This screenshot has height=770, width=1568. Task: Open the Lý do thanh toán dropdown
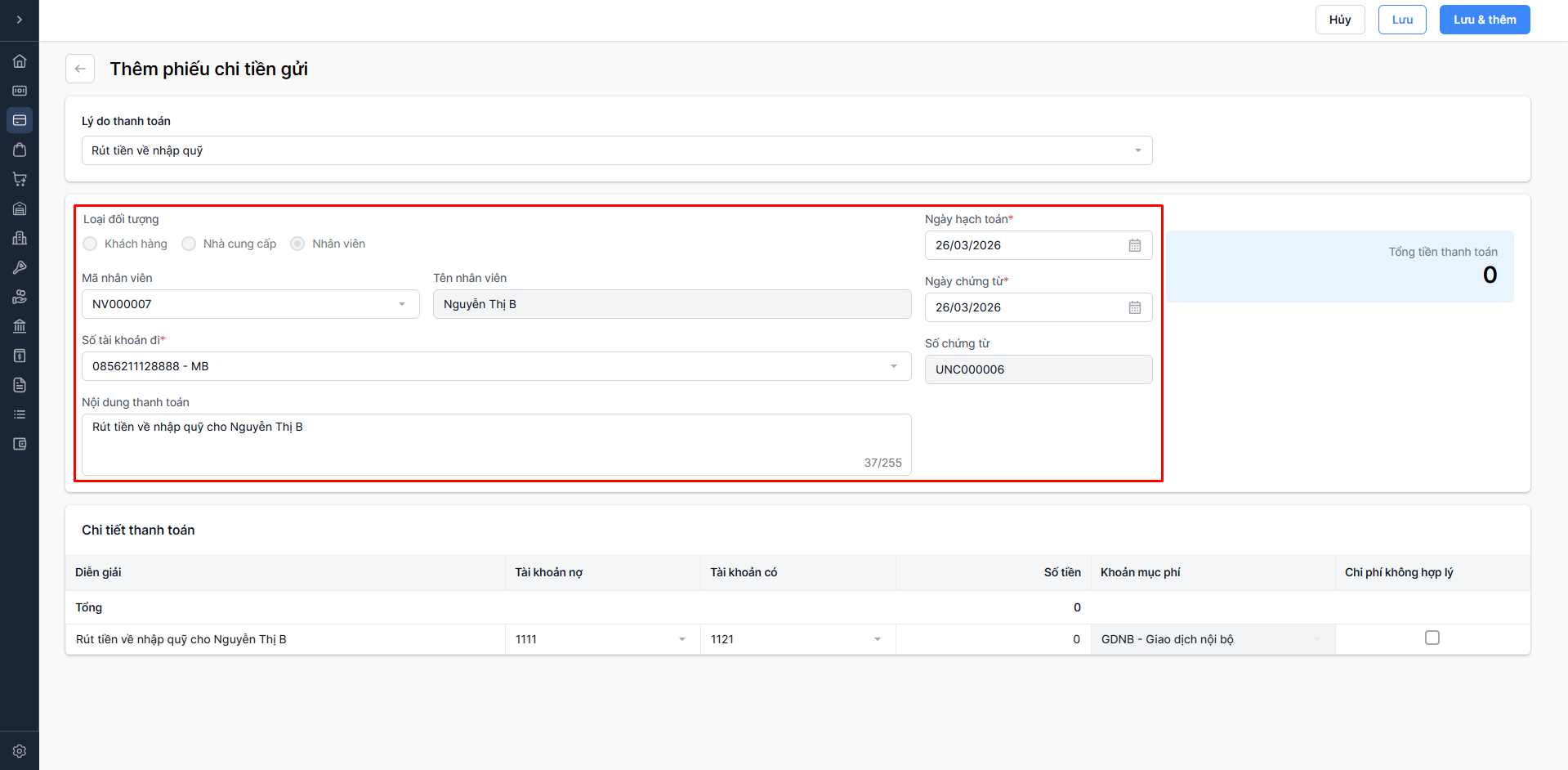tap(617, 150)
